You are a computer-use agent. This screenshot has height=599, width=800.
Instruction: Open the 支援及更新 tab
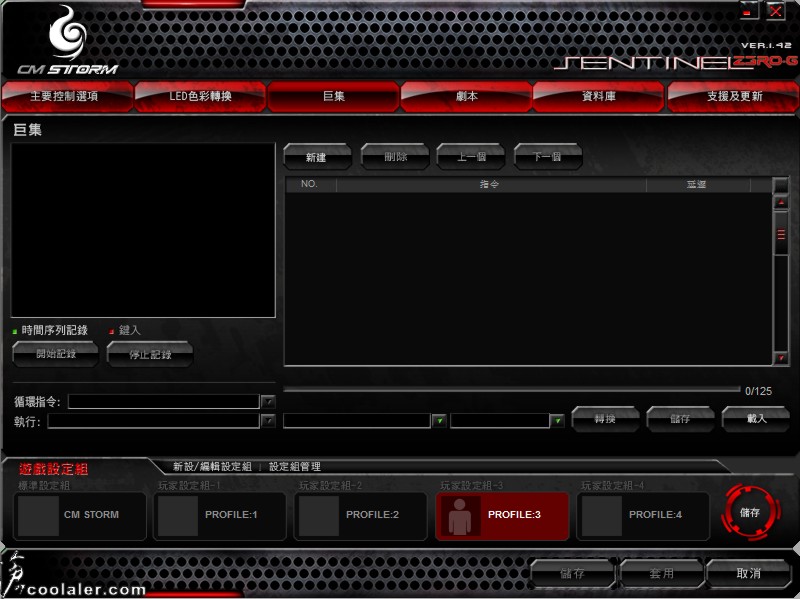click(x=734, y=96)
